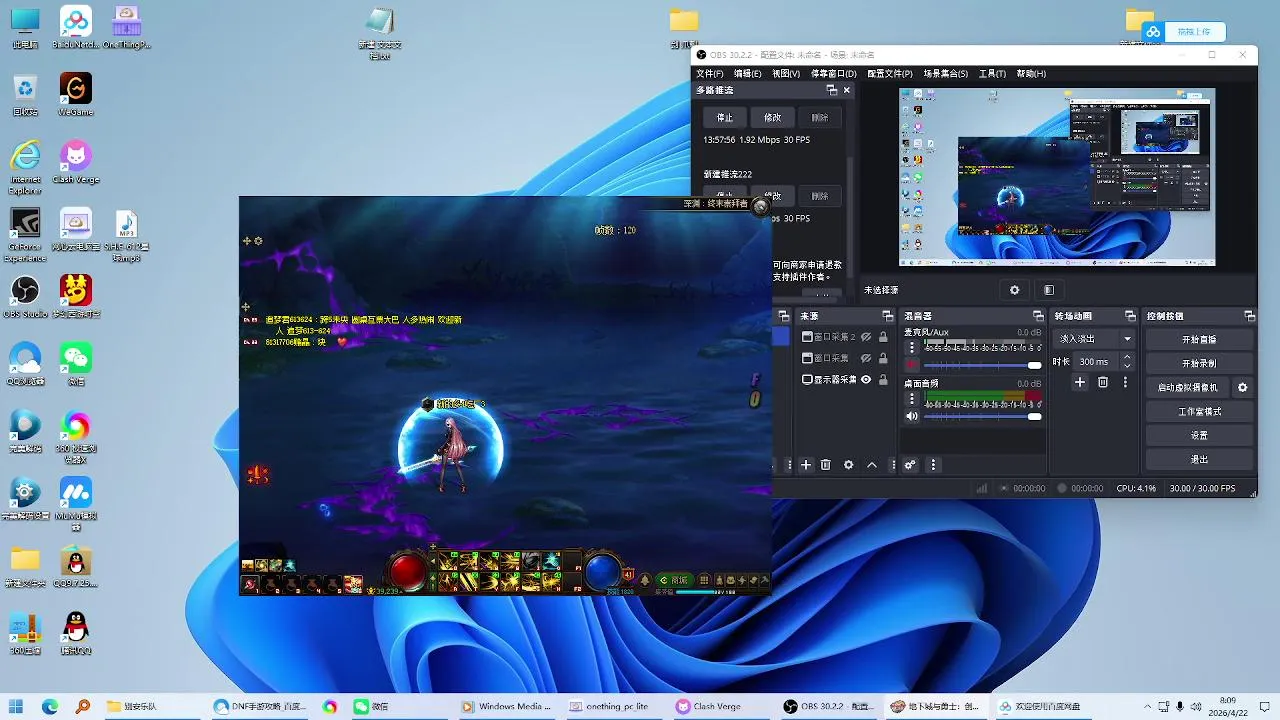Click 停止 button in 多路推流 panel
This screenshot has width=1280, height=720.
point(725,117)
